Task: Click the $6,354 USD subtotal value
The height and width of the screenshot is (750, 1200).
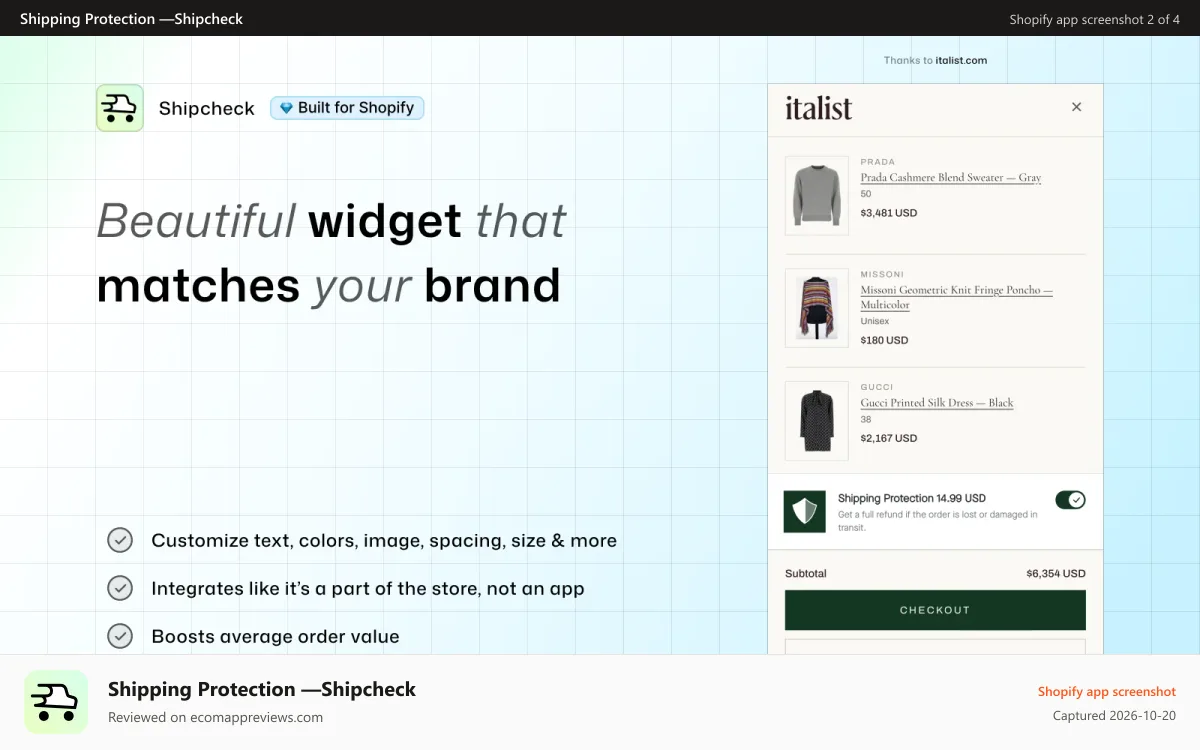Action: (1055, 574)
